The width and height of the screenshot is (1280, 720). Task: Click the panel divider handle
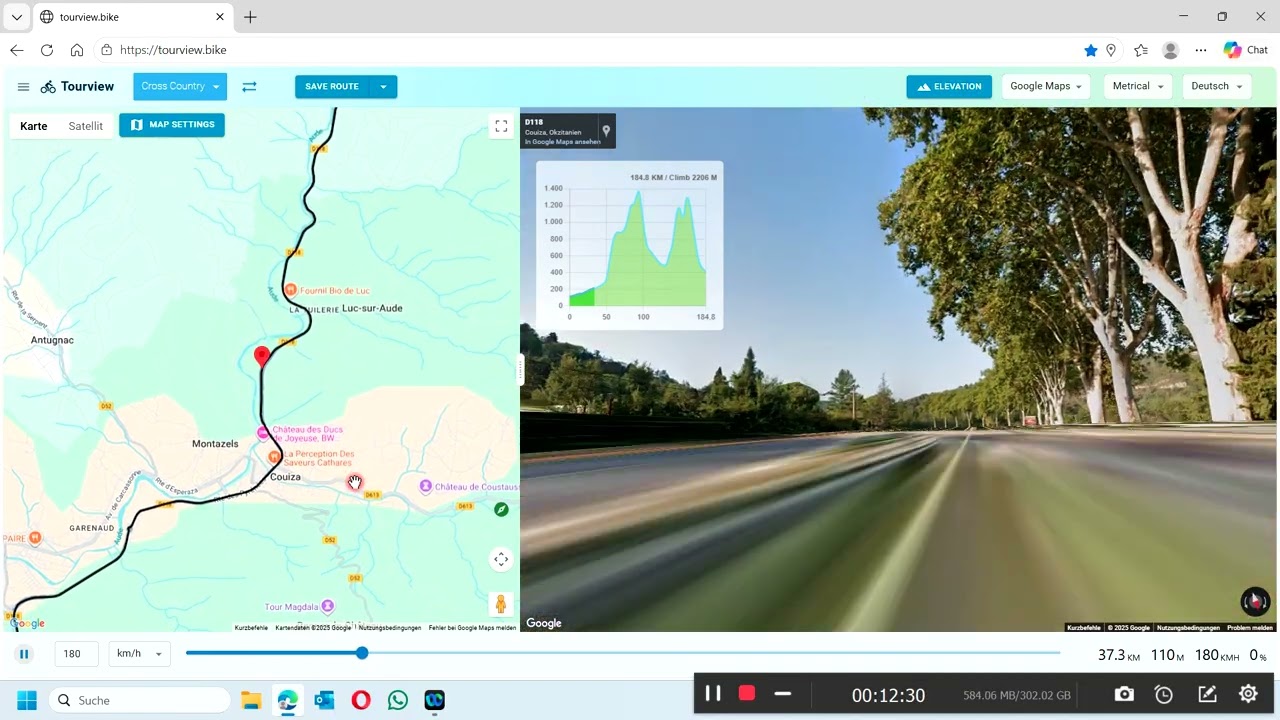(520, 370)
